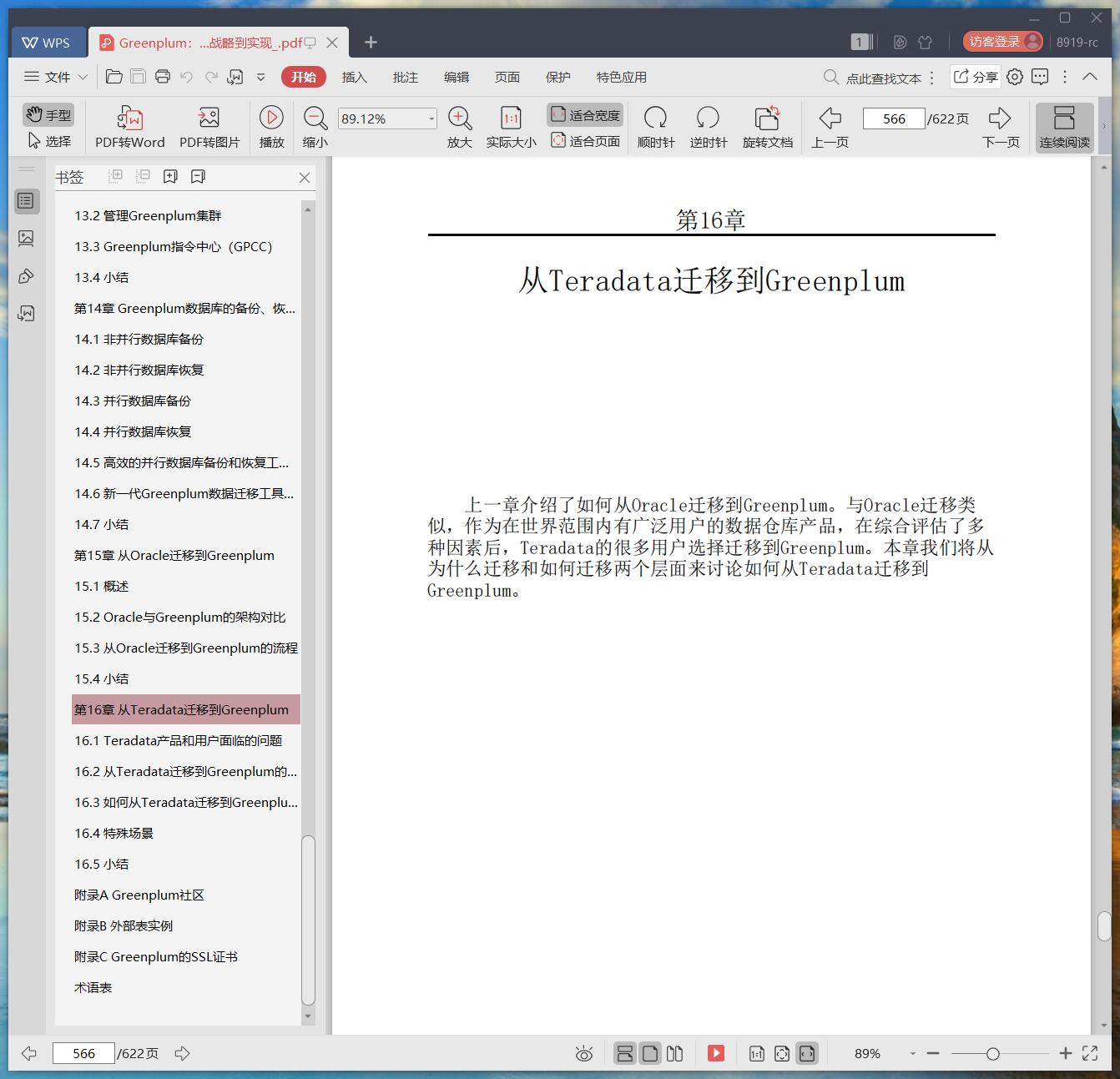
Task: Open the 89.12% zoom dropdown
Action: [x=431, y=118]
